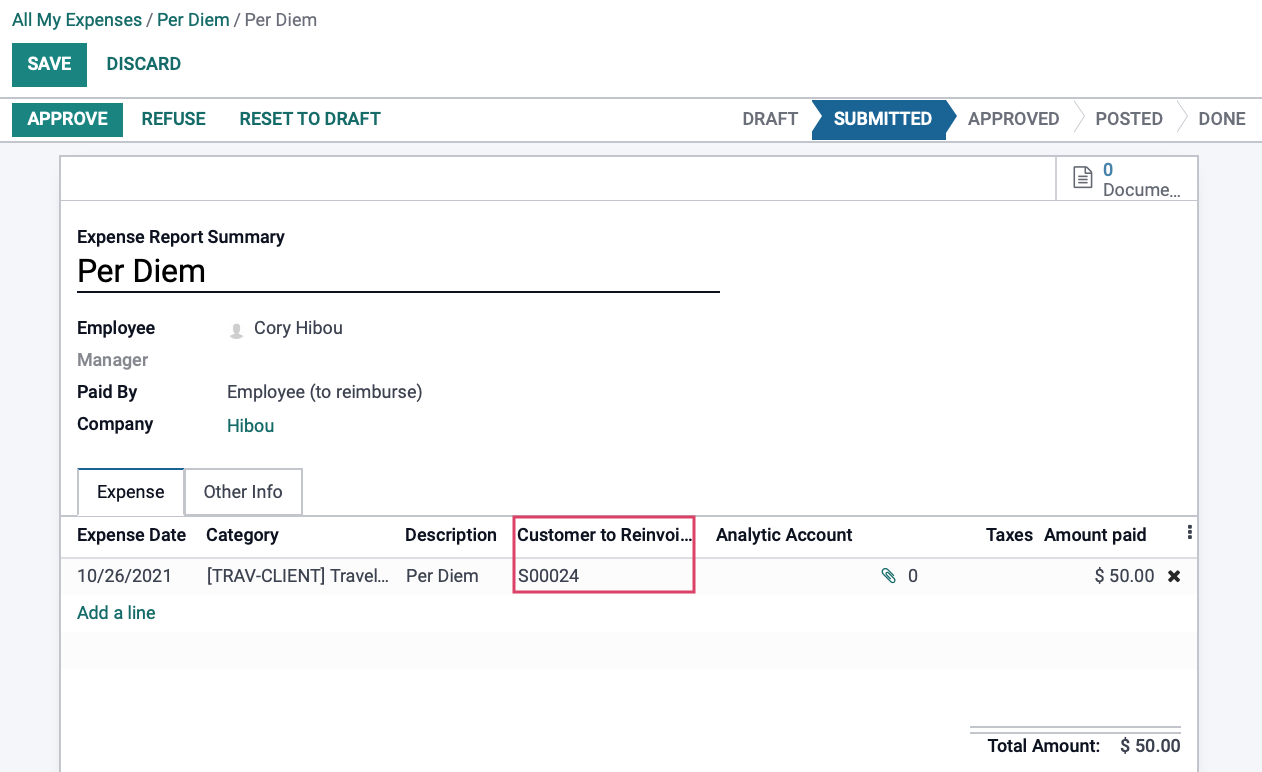Click the Total Amount $ 50.00 value
The height and width of the screenshot is (772, 1262).
click(x=1150, y=746)
